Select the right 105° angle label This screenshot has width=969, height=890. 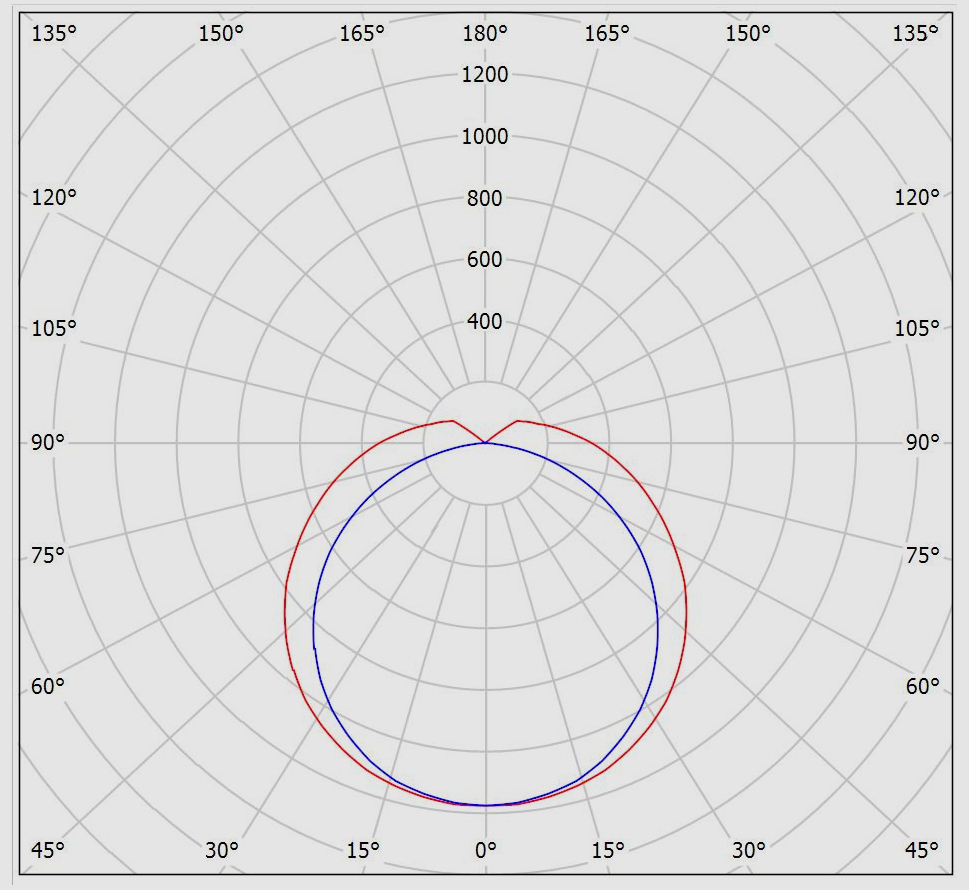tap(917, 328)
